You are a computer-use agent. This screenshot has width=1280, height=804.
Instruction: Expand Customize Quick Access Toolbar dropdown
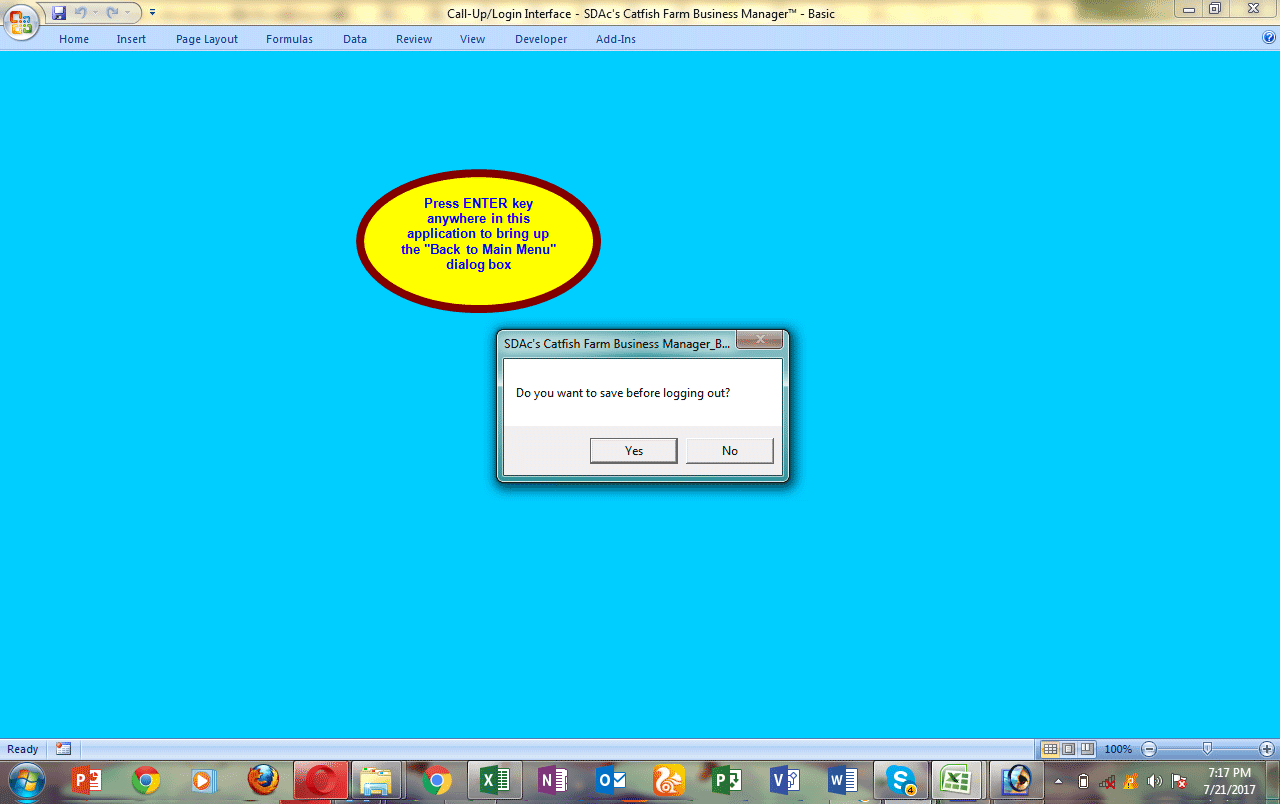[152, 13]
